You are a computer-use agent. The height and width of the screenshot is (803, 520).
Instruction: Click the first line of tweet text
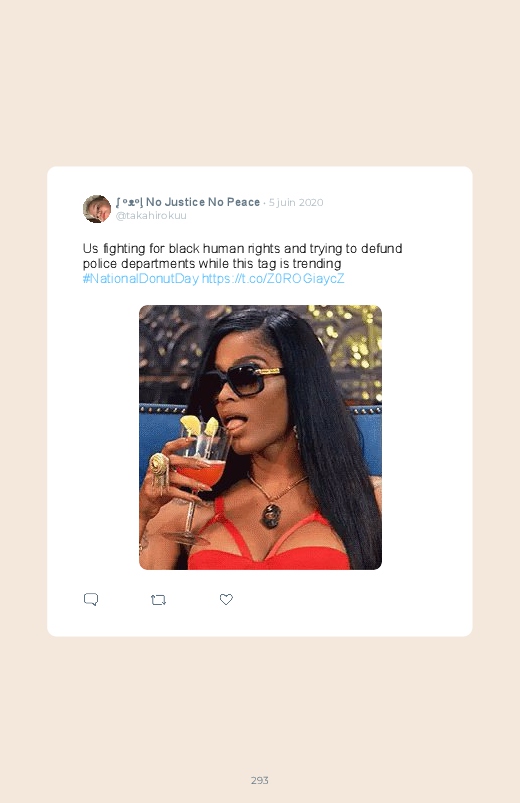(x=242, y=249)
